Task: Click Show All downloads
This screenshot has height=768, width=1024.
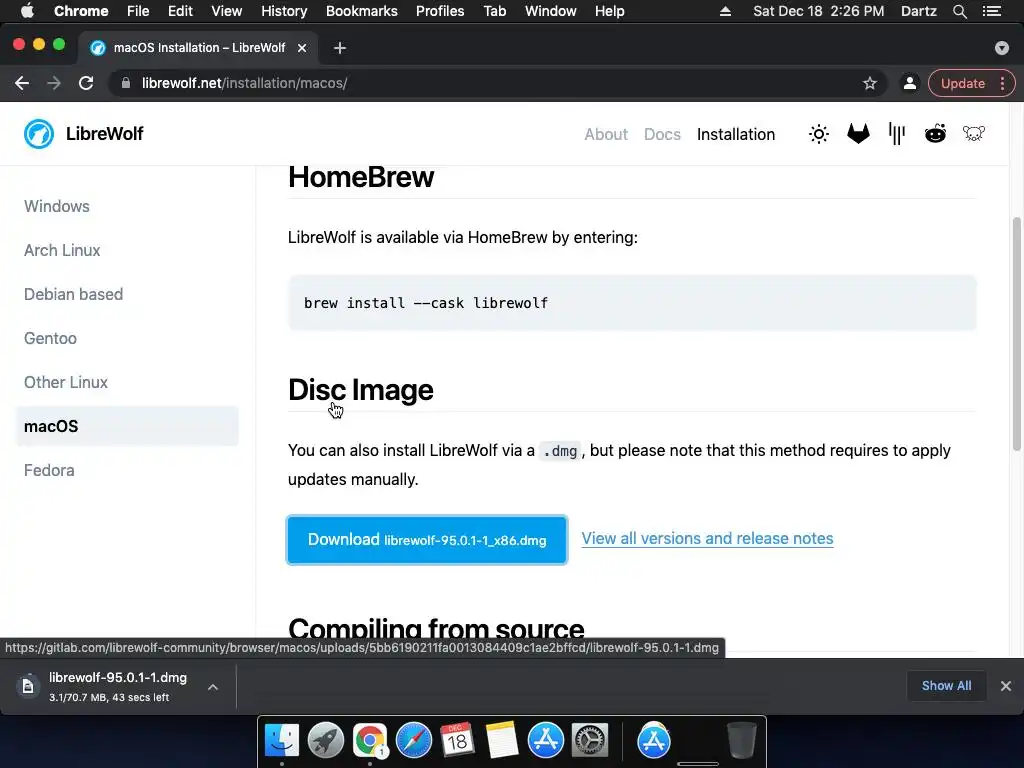Action: (x=946, y=686)
